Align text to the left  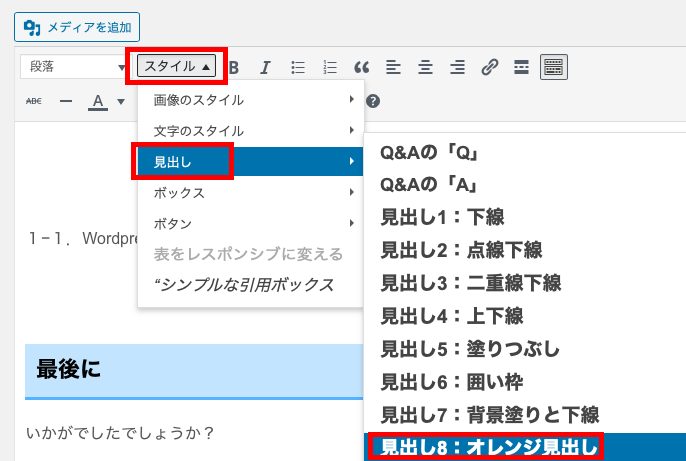click(x=393, y=68)
